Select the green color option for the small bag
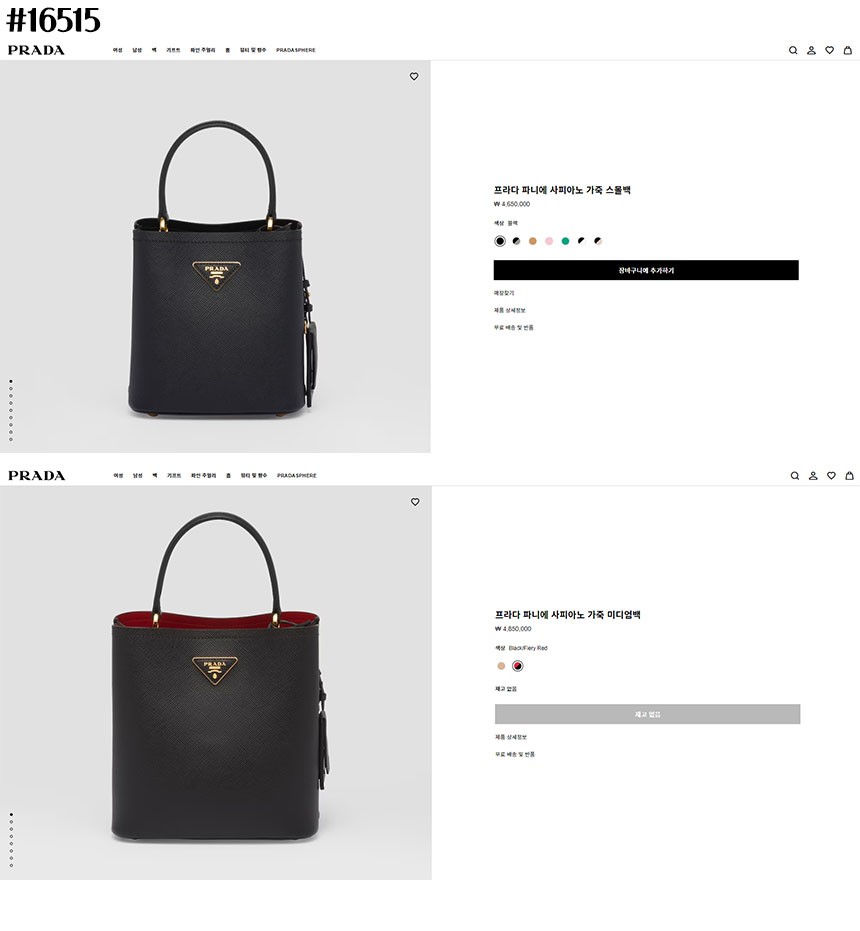The width and height of the screenshot is (860, 931). [565, 241]
